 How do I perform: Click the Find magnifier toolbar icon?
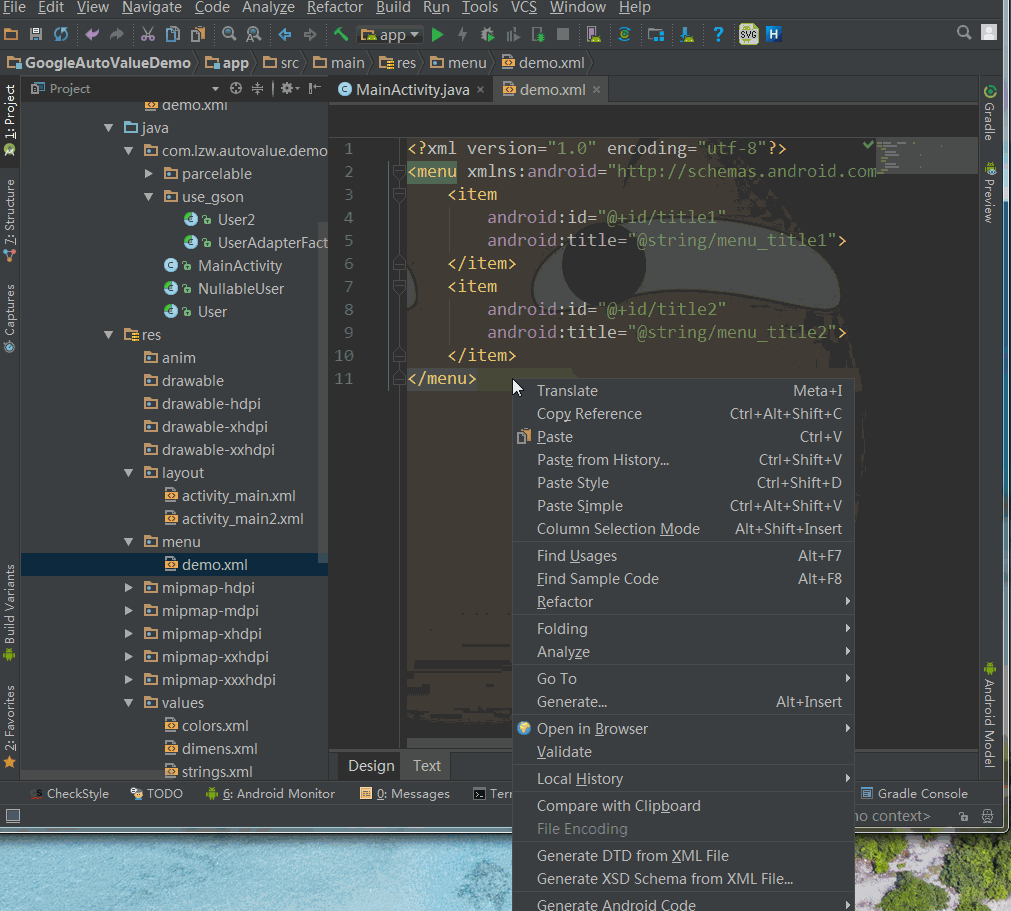point(229,34)
